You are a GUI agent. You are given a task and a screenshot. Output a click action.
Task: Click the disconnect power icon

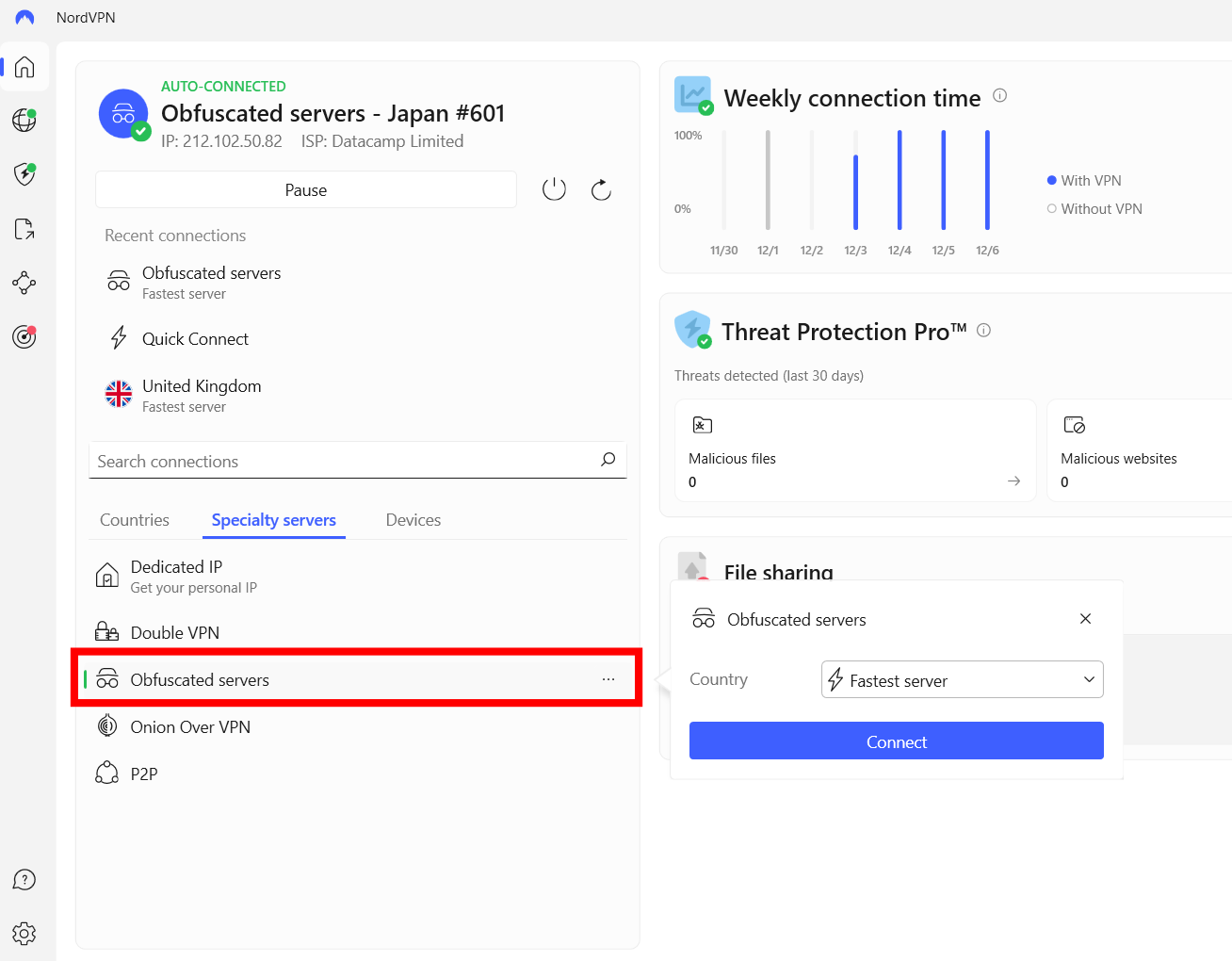[x=554, y=189]
